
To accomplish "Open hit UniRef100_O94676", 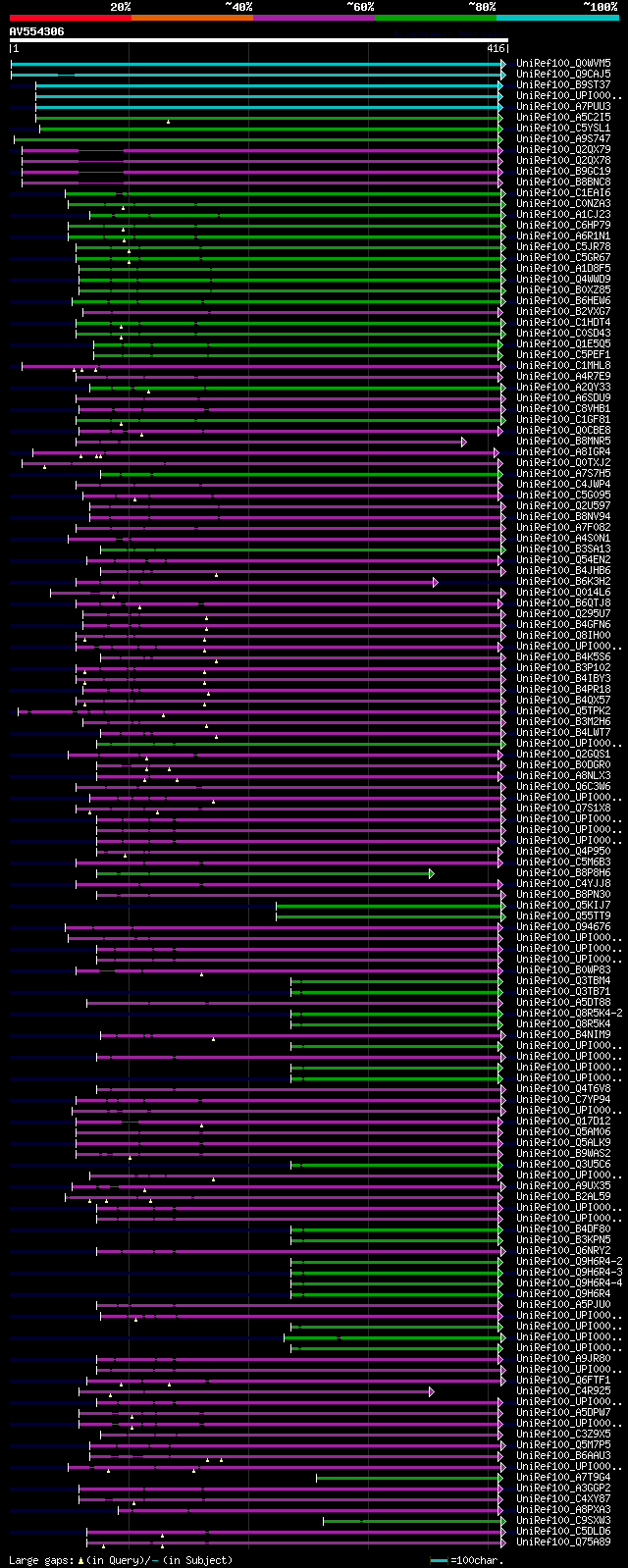I will tap(563, 926).
